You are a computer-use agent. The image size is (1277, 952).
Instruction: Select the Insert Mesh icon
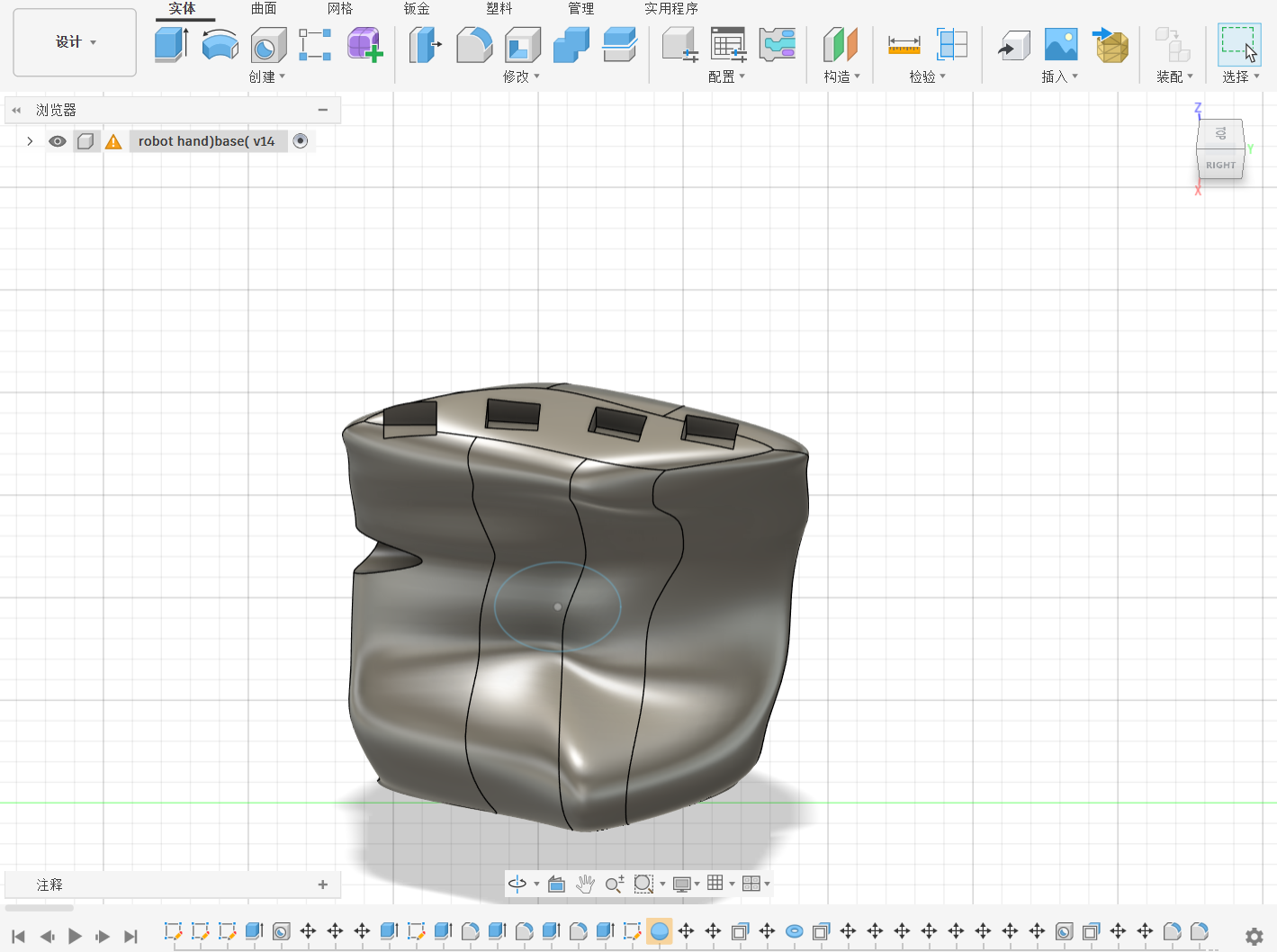pos(1111,44)
